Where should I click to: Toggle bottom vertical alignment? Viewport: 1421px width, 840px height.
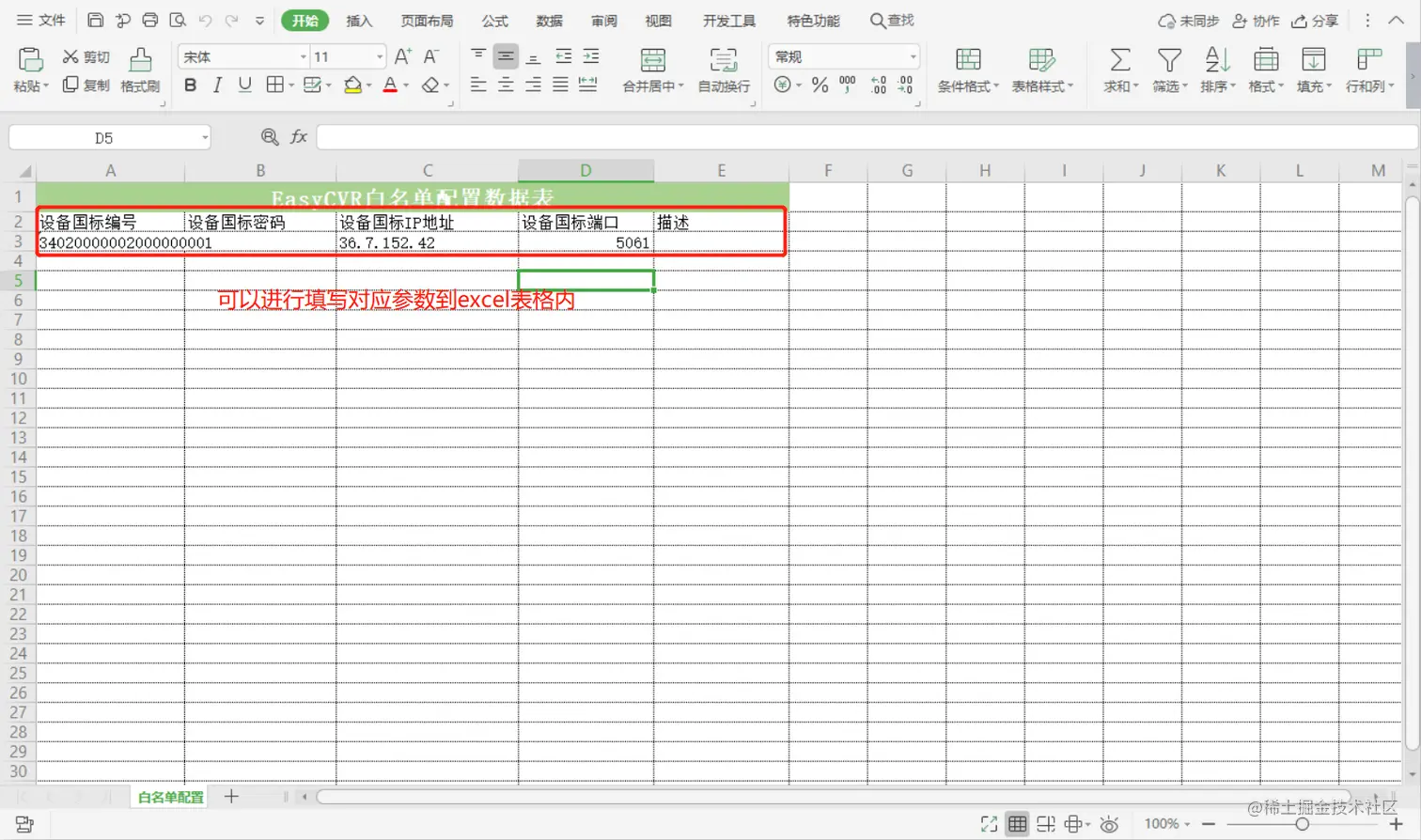click(533, 56)
